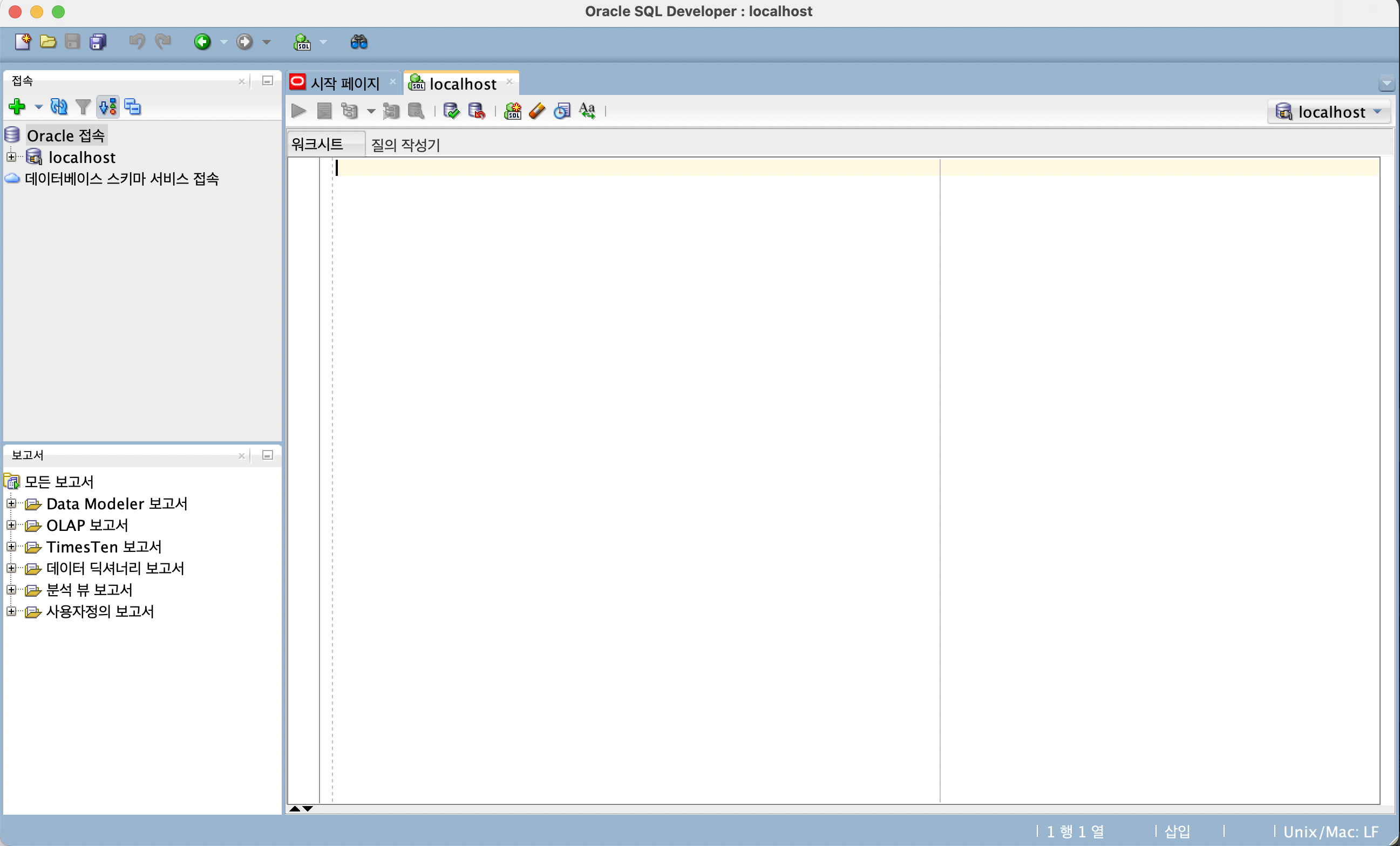Switch to 질의 작성기 tab
Image resolution: width=1400 pixels, height=846 pixels.
pyautogui.click(x=405, y=145)
